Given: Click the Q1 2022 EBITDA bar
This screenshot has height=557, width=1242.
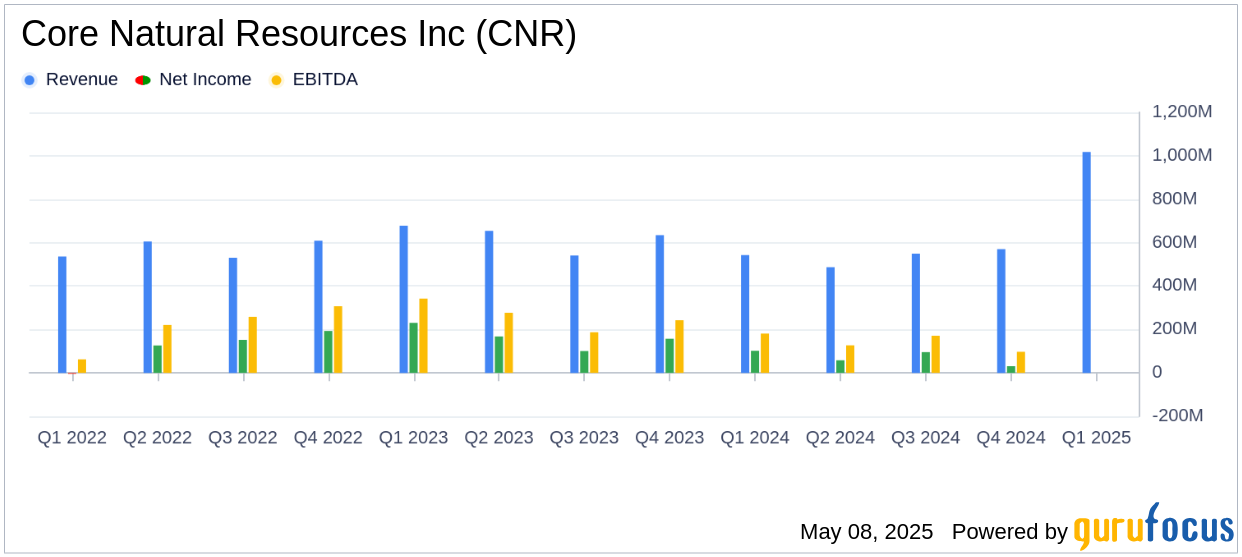Looking at the screenshot, I should tap(82, 367).
